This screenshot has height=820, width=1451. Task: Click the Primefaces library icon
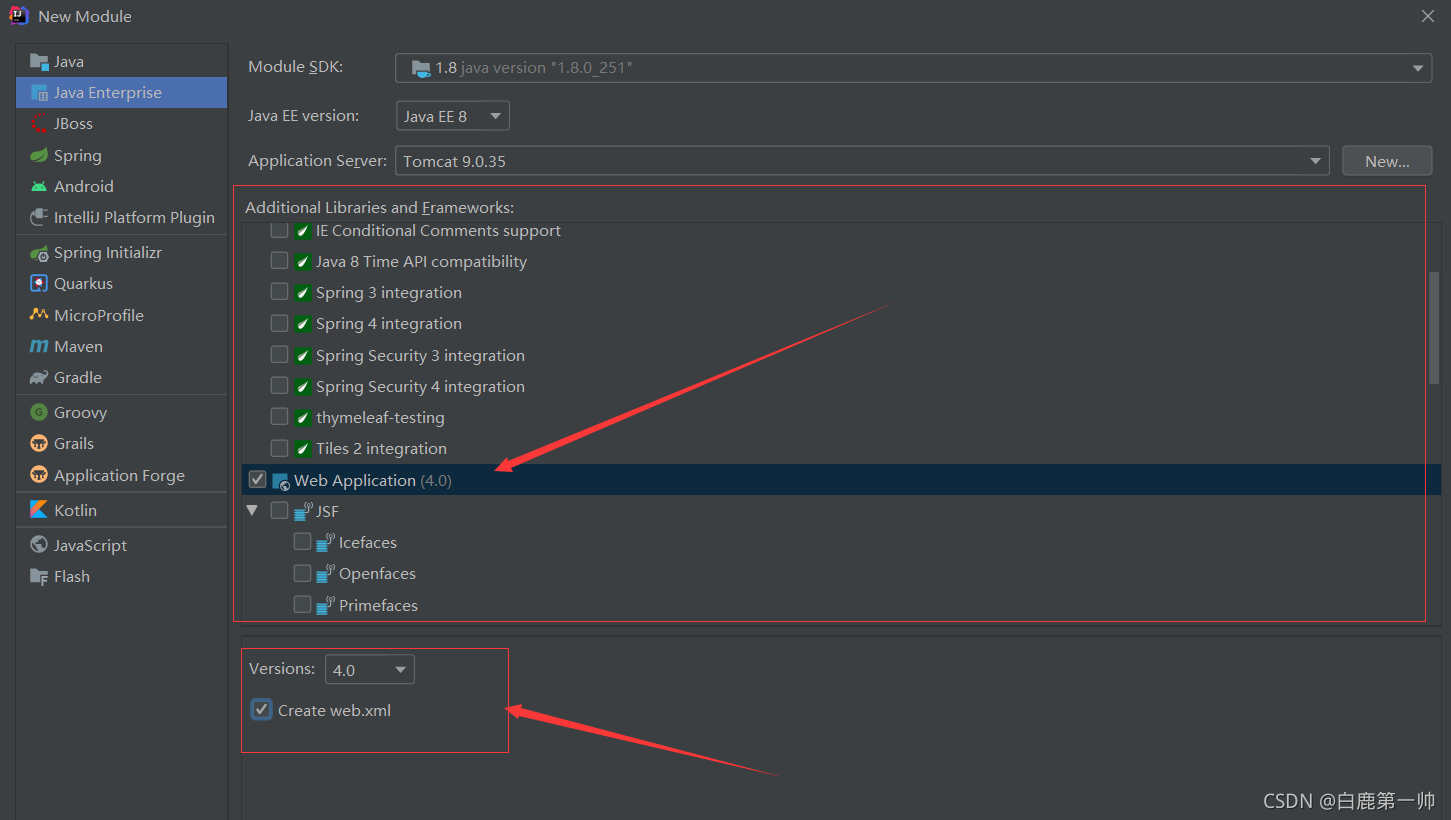click(x=326, y=605)
